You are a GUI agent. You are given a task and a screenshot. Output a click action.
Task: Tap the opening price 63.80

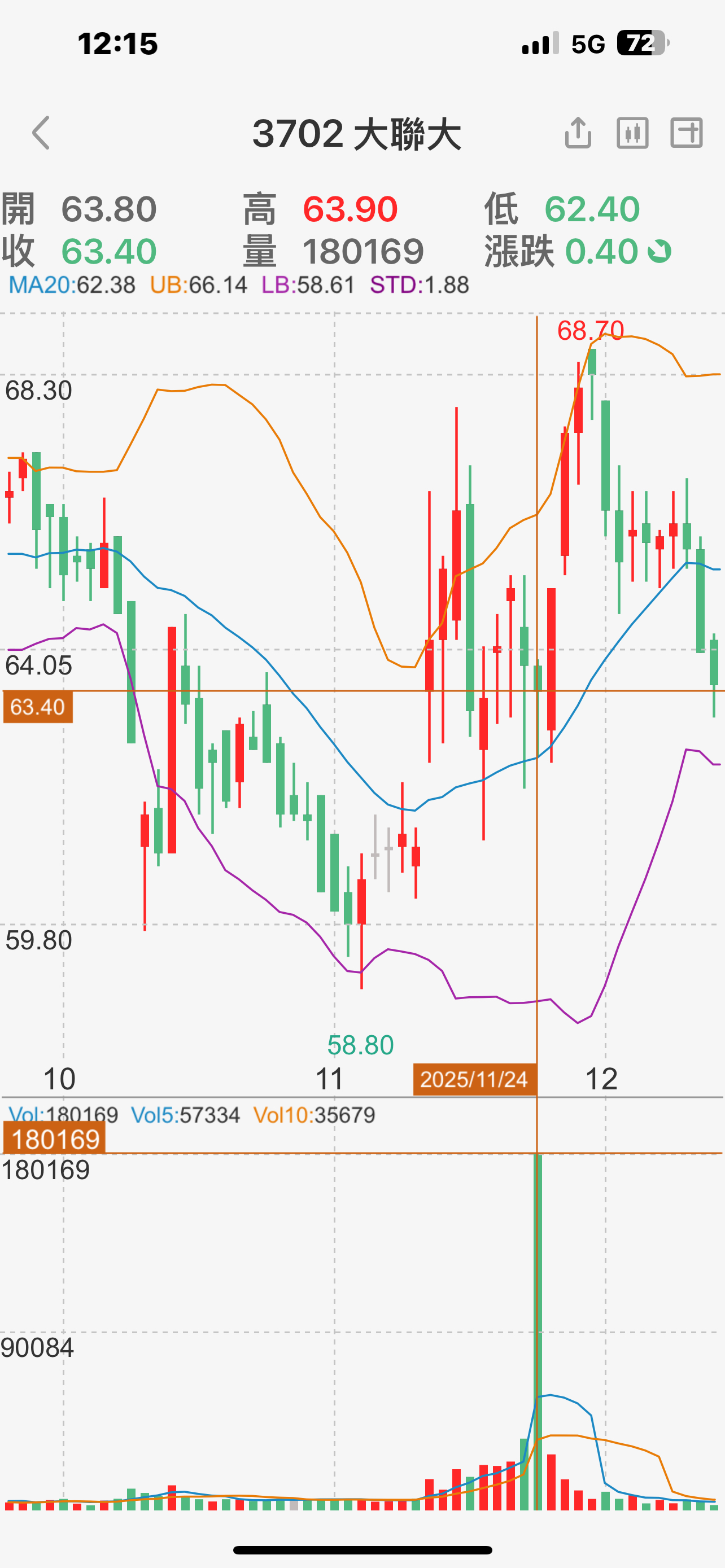[109, 209]
